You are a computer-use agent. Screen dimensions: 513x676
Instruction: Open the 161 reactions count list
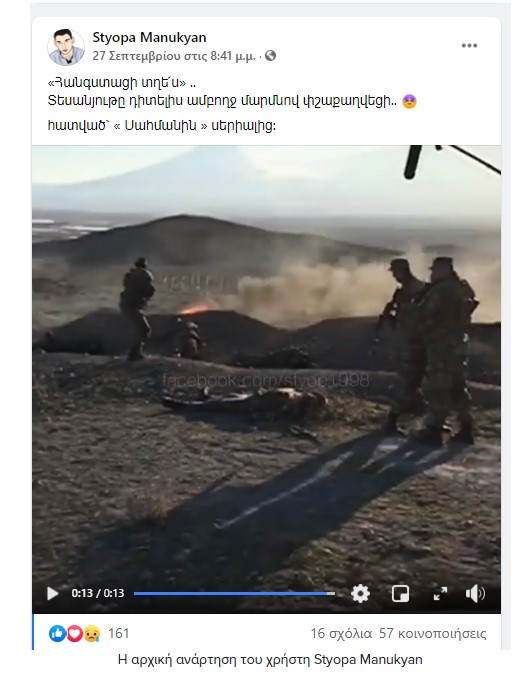[119, 633]
